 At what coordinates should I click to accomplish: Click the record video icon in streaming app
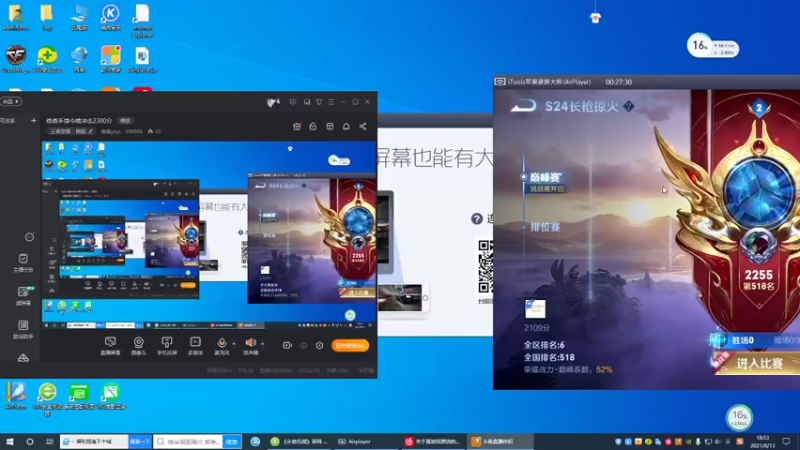pos(287,345)
